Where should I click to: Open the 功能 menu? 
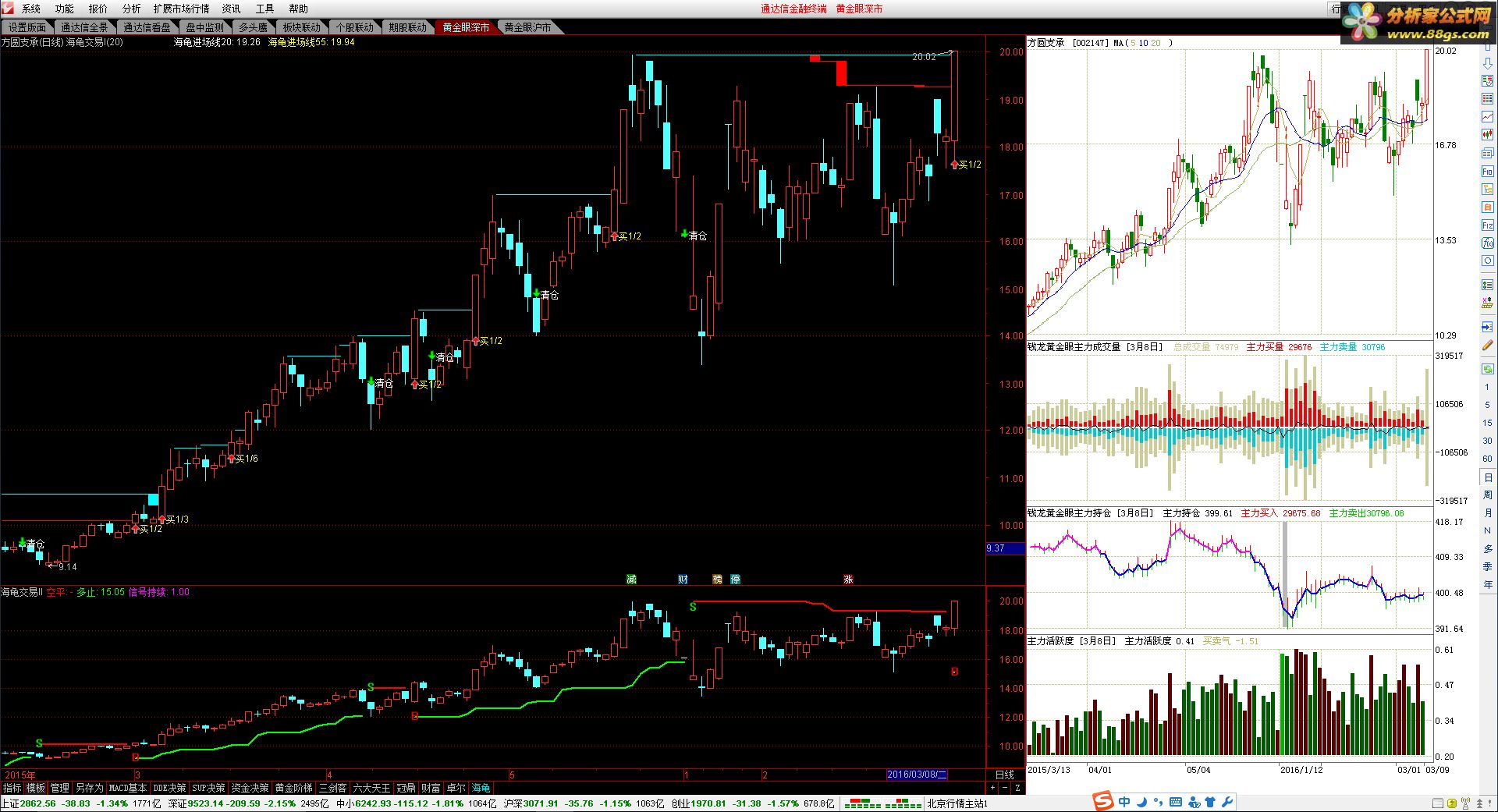[x=65, y=9]
